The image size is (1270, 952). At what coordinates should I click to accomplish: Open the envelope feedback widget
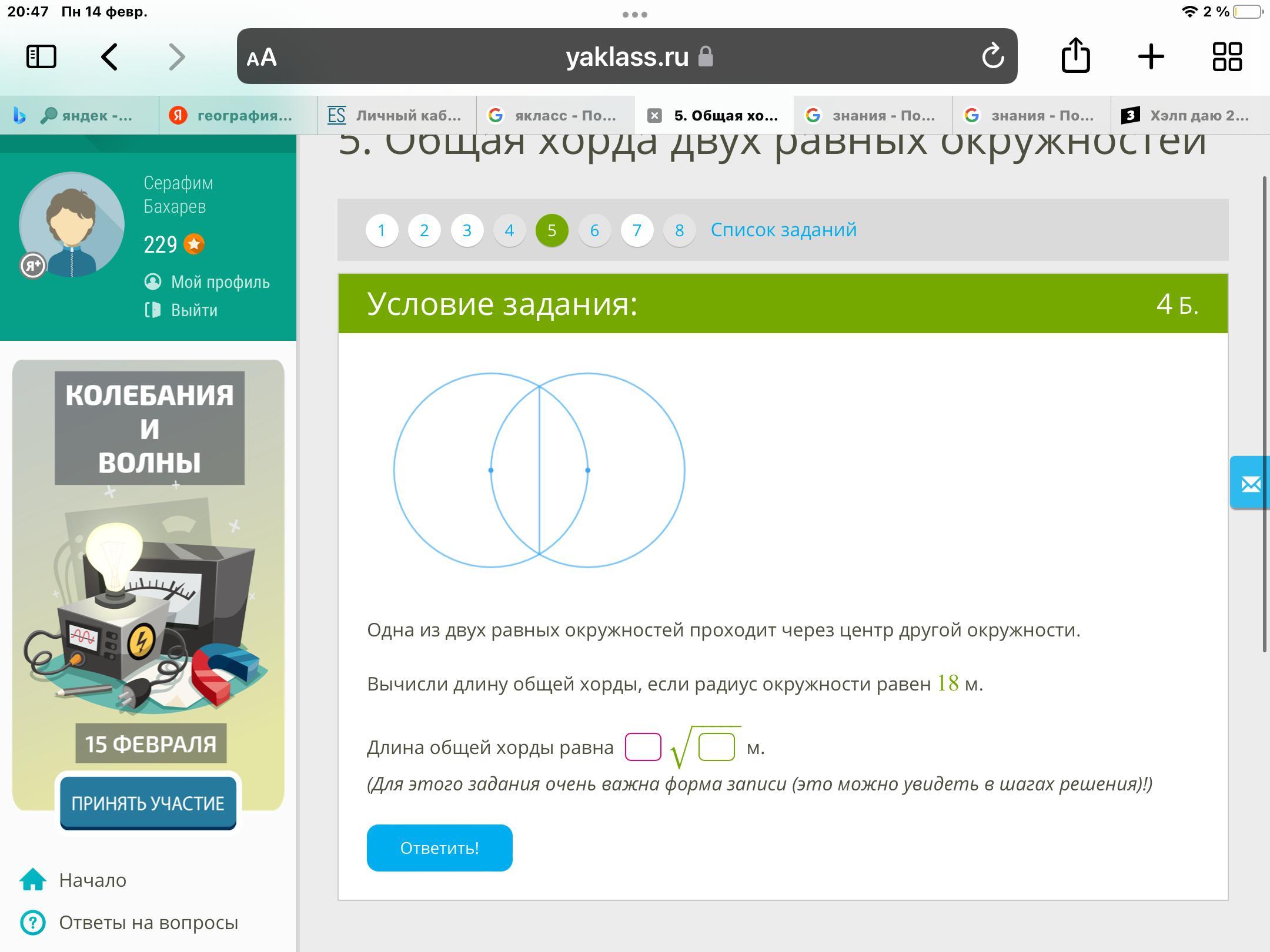1251,484
